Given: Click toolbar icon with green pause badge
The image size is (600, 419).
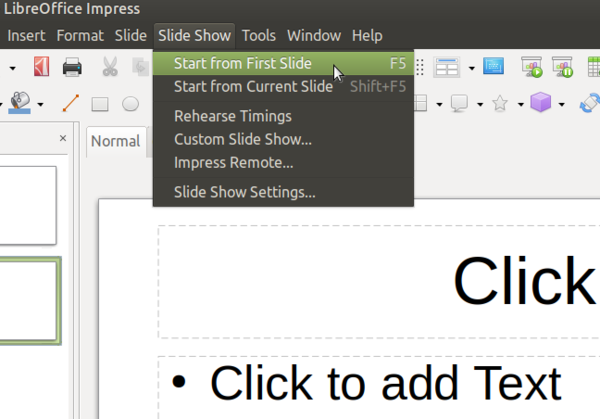Looking at the screenshot, I should point(562,67).
